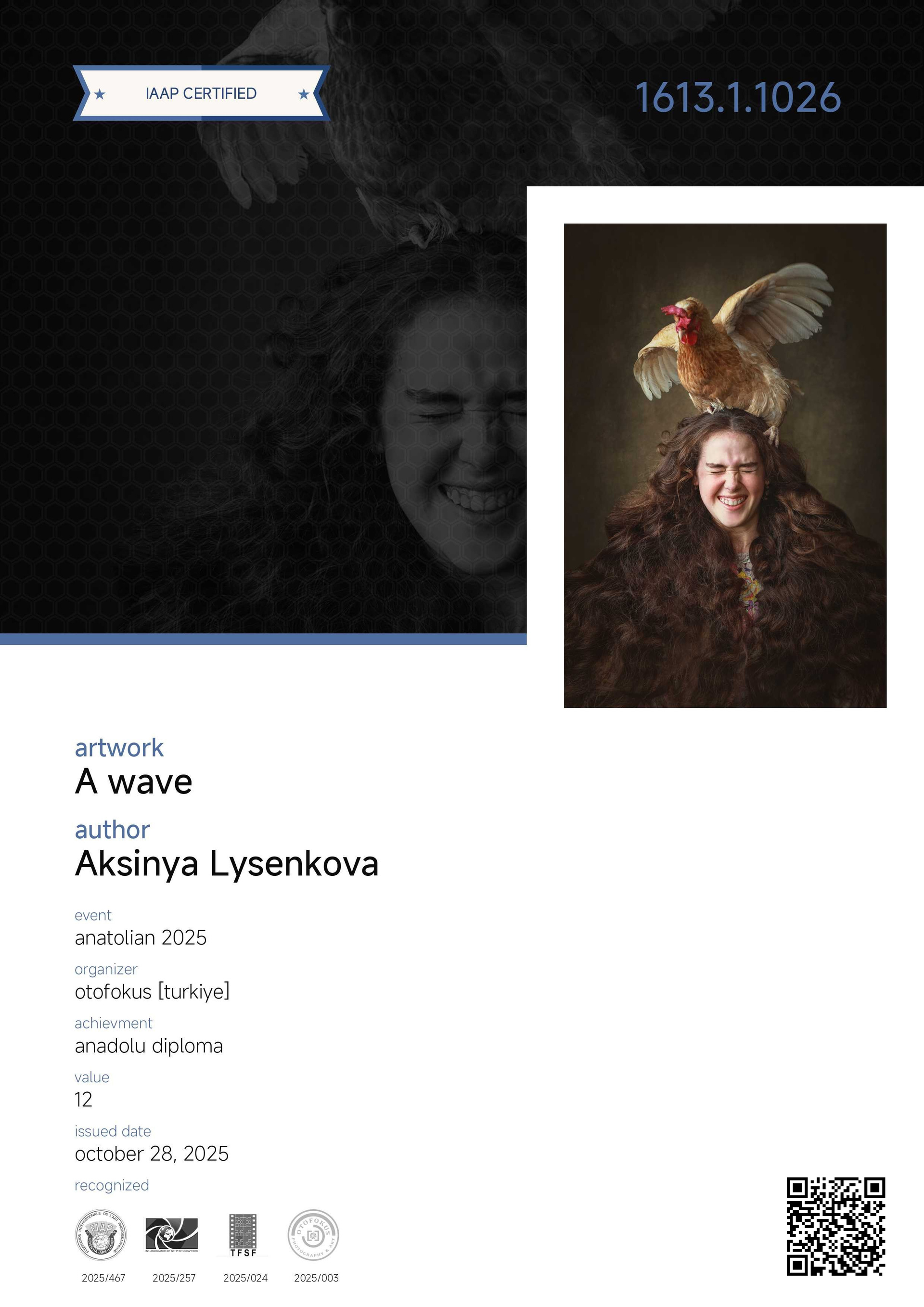
Task: Click achievement anadolu diploma text
Action: [x=149, y=1046]
